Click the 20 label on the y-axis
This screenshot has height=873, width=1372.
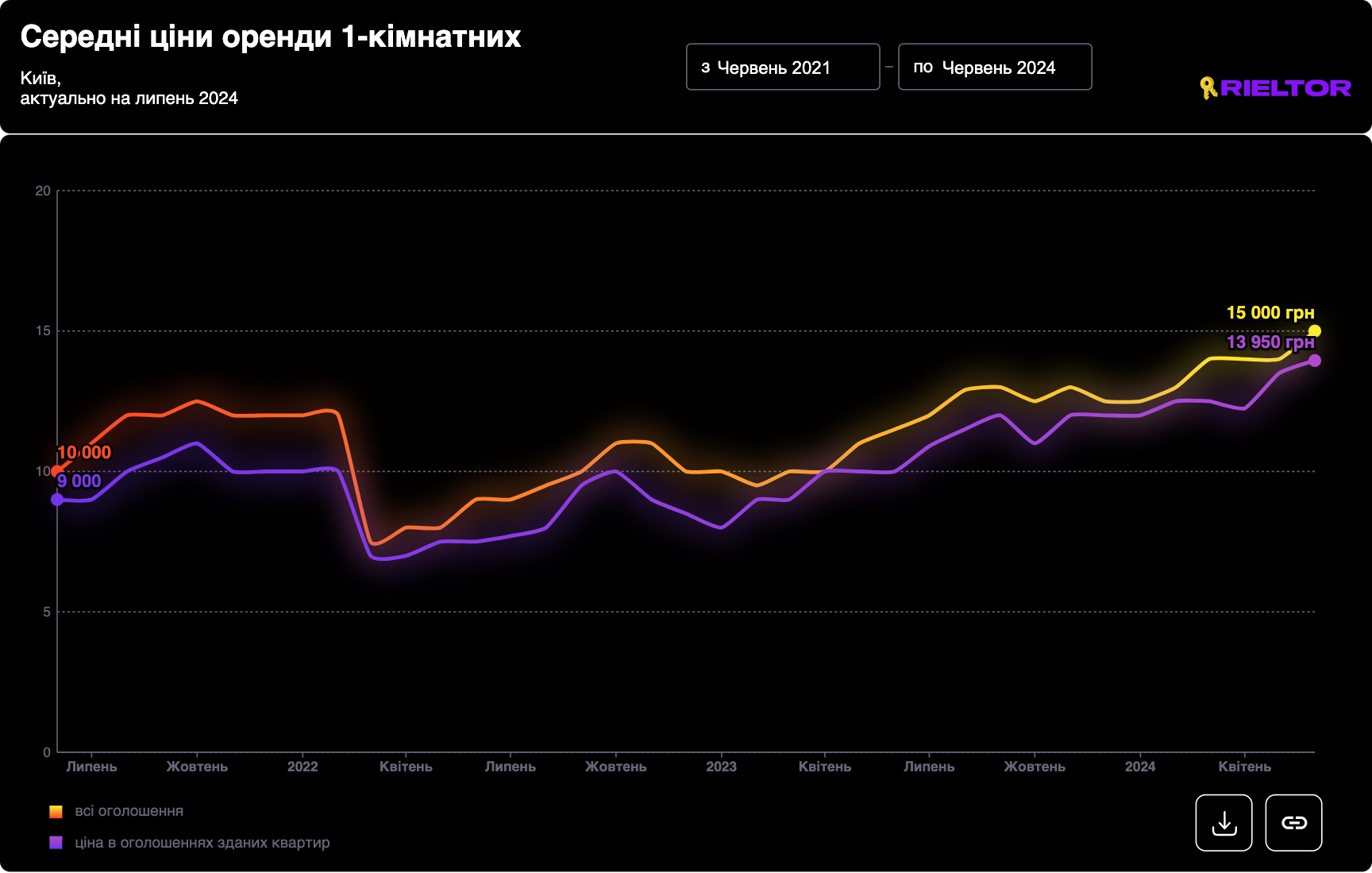click(x=43, y=191)
